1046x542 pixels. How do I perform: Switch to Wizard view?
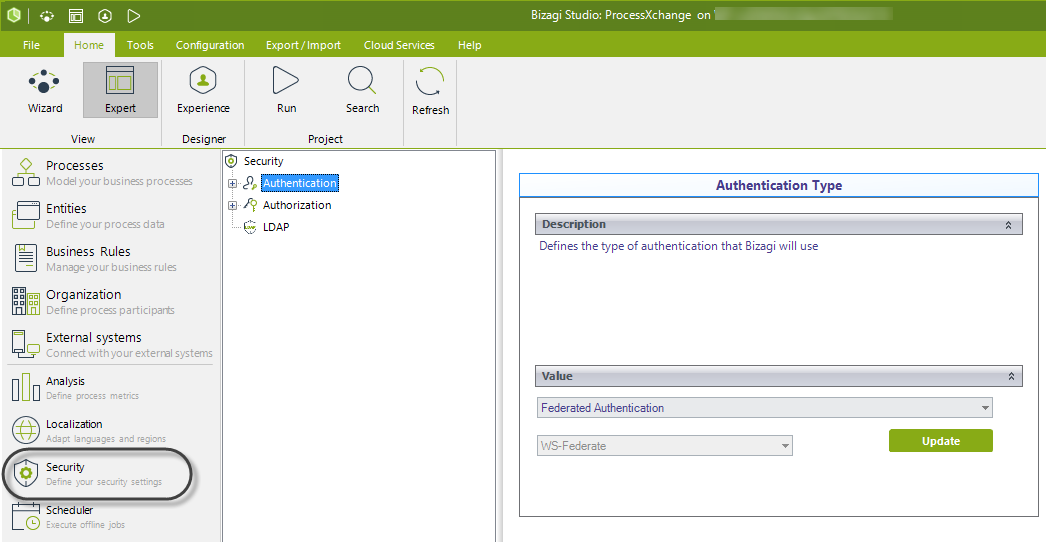tap(45, 91)
